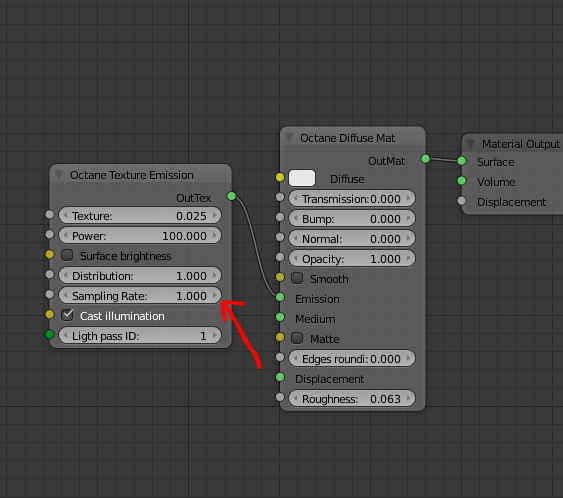Click the Surface brightness yellow socket
Viewport: 563px width, 498px height.
[x=50, y=255]
